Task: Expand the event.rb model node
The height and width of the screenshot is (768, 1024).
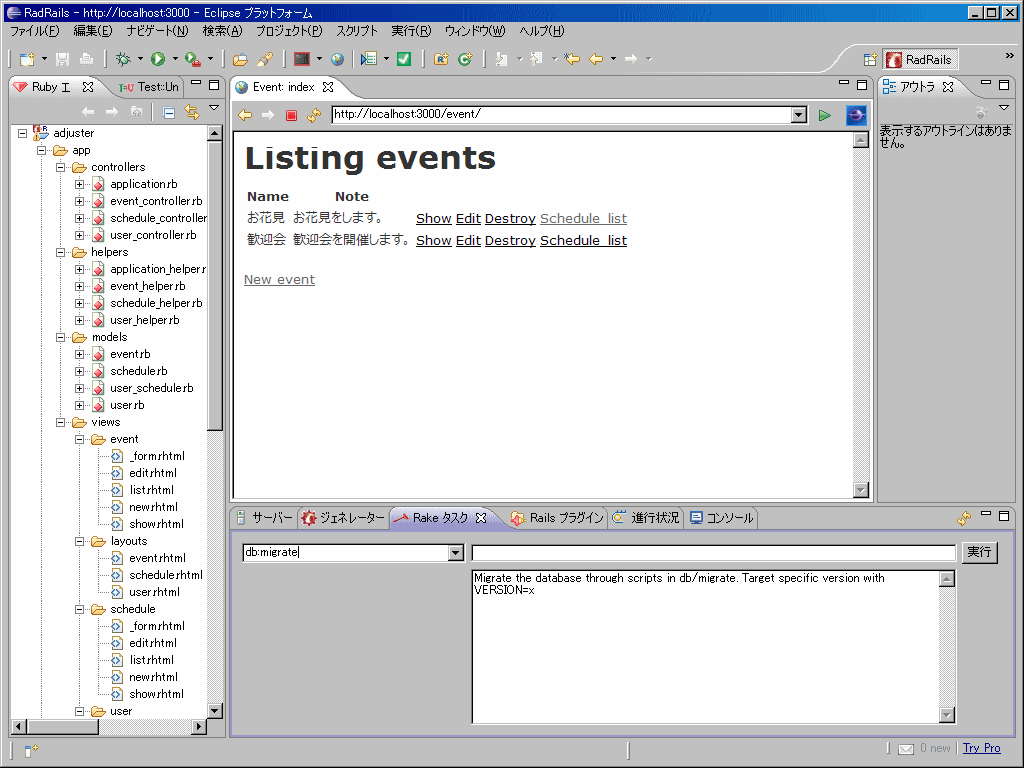Action: coord(80,354)
